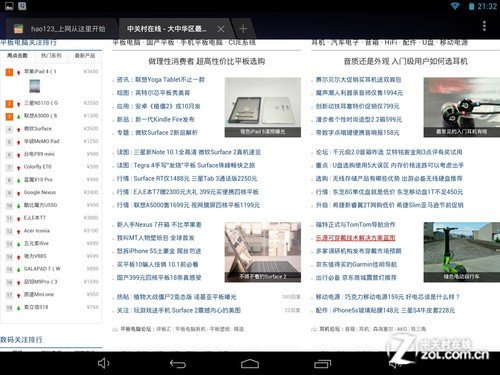Open the headline 音质还是外观 入门级用户如何选耳机
Viewport: 500px width, 375px height.
[406, 61]
